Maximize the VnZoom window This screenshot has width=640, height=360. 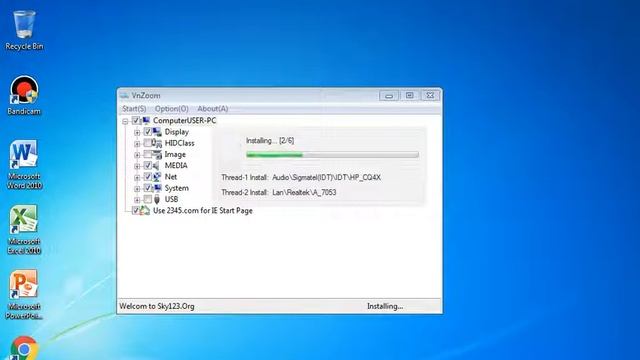click(x=409, y=96)
